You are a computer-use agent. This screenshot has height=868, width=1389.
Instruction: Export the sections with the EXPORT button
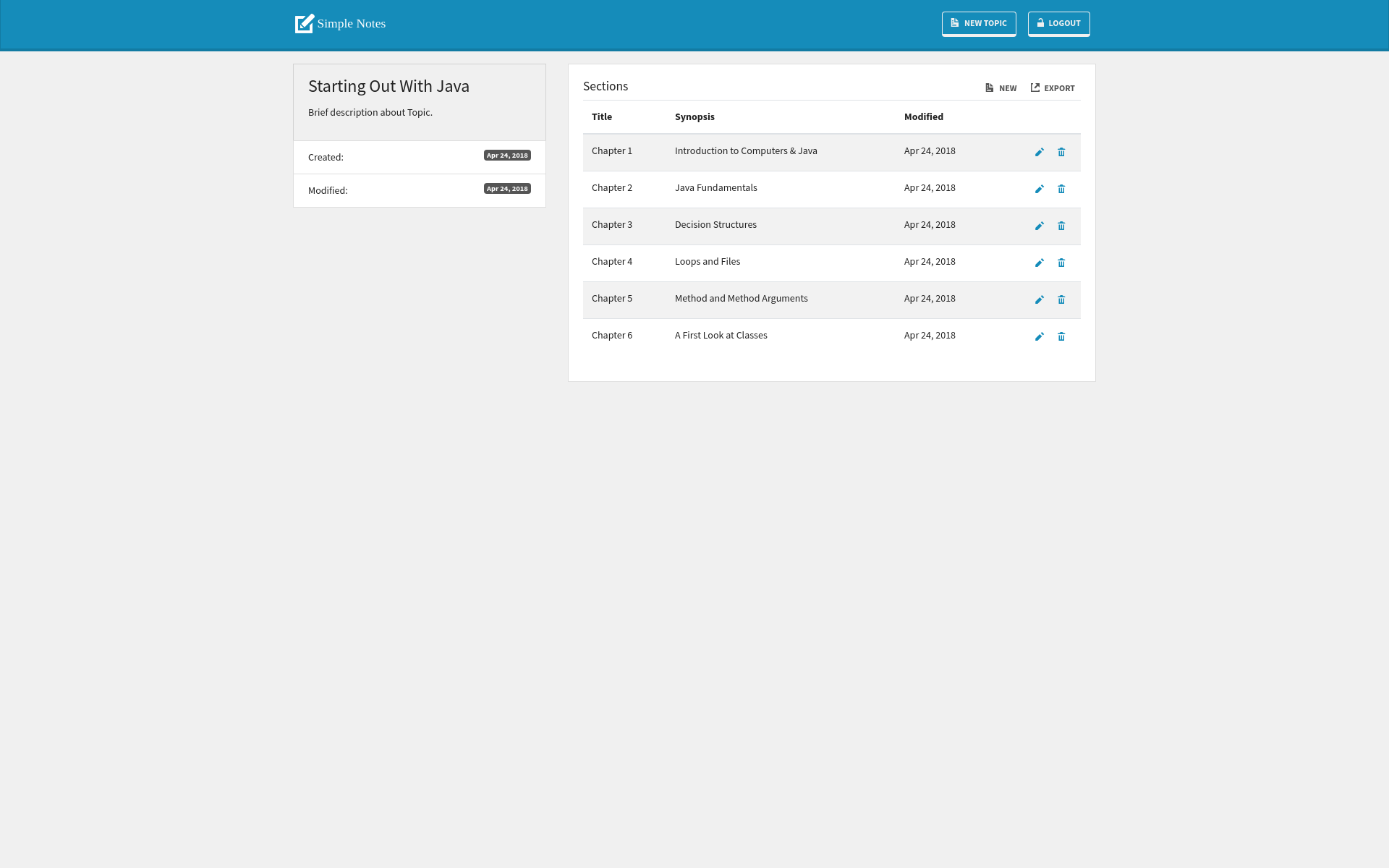(x=1053, y=88)
